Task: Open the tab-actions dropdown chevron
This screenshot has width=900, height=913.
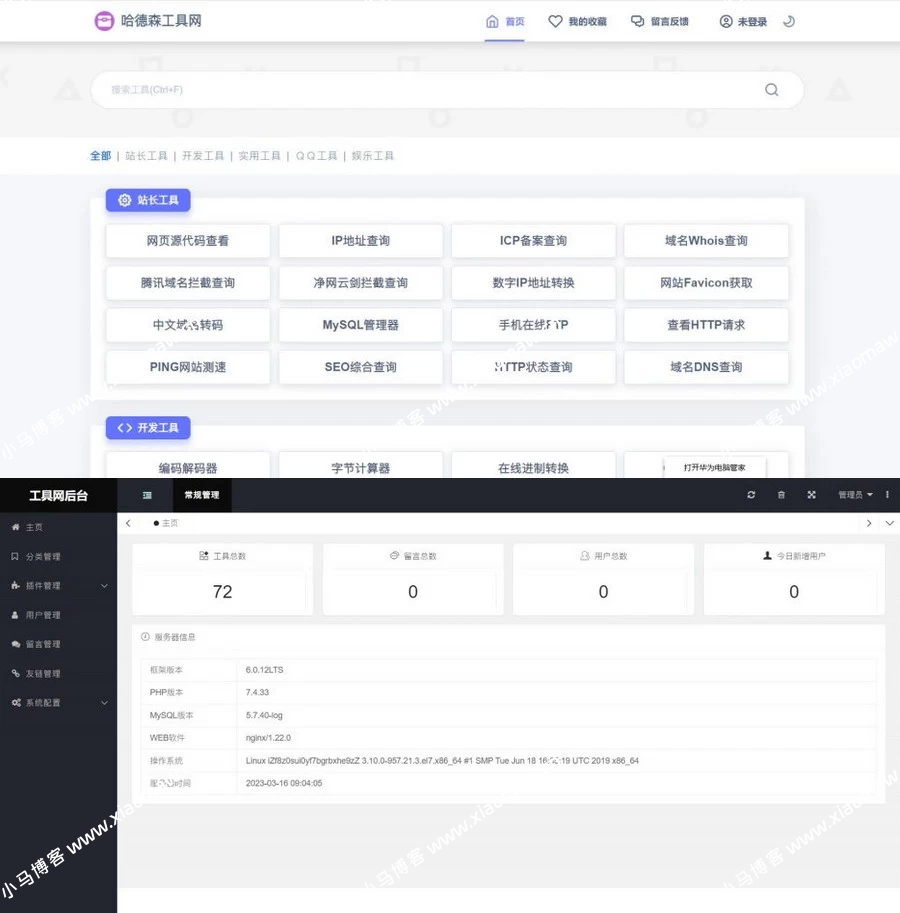Action: point(890,523)
